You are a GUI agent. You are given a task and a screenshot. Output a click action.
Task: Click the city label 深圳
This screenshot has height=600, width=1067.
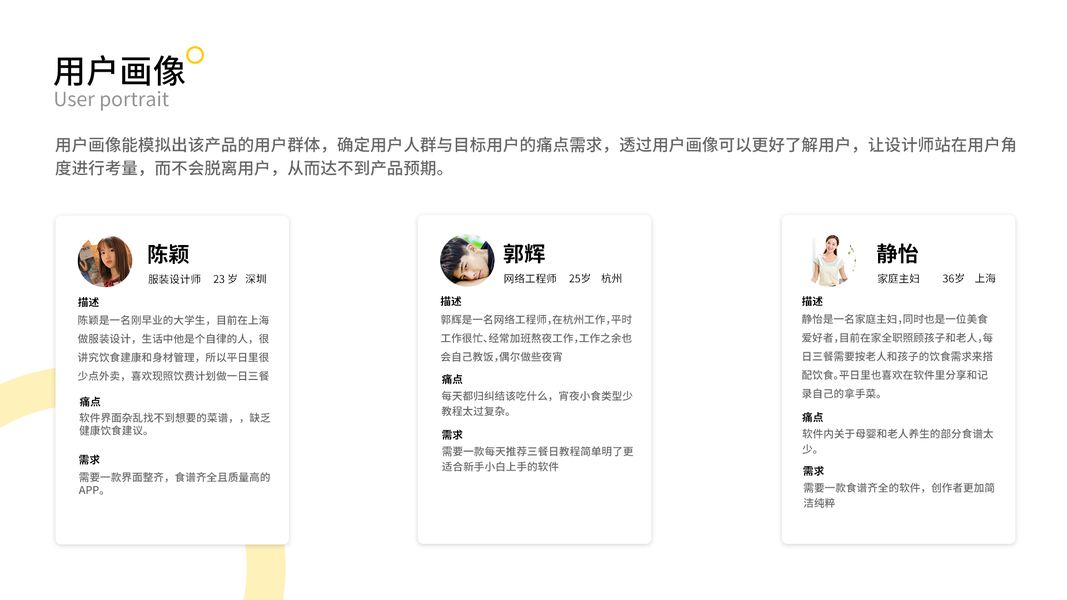[x=256, y=279]
